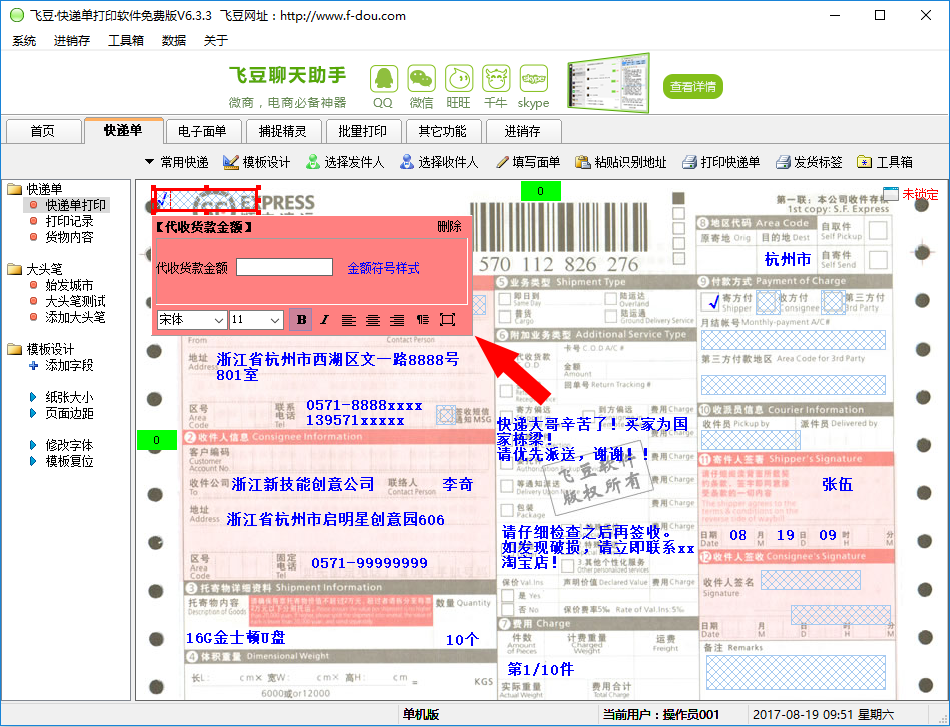Click the green 查看详情 button
This screenshot has height=727, width=950.
click(x=693, y=87)
